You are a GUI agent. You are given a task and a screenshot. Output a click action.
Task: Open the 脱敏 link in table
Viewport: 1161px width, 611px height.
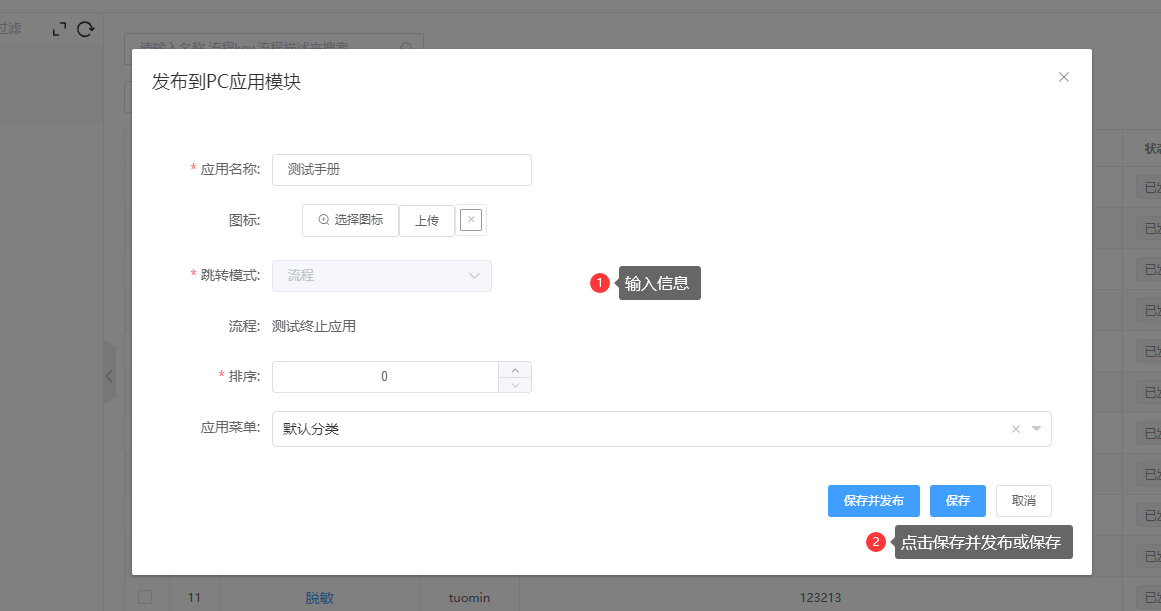[x=319, y=598]
